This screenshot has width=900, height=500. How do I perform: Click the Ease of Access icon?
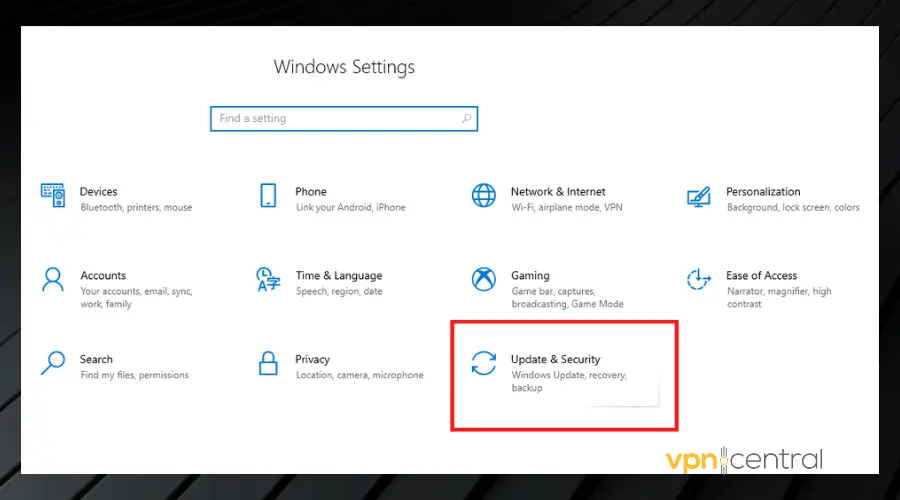point(699,279)
